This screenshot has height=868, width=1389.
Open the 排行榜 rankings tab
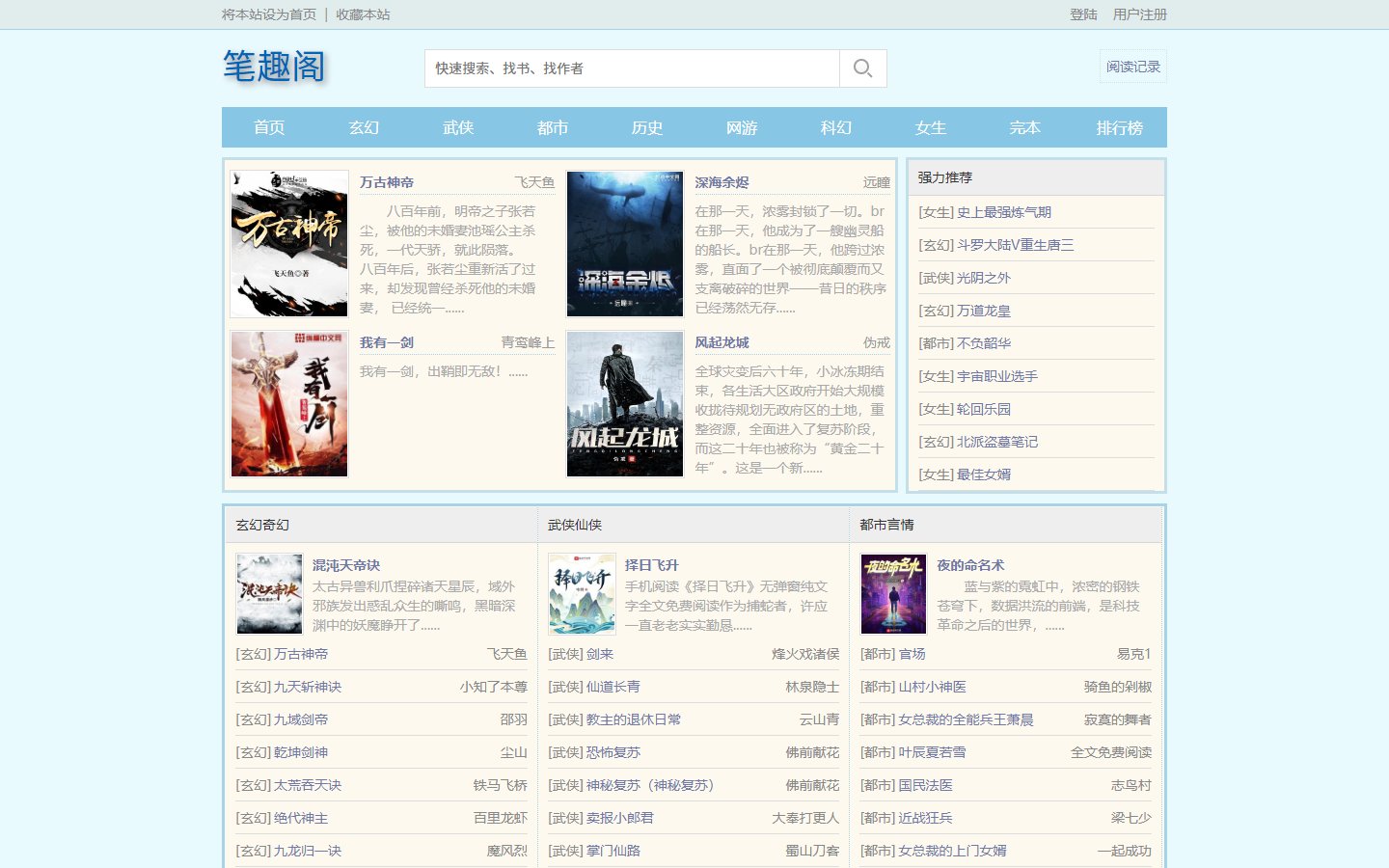tap(1120, 127)
